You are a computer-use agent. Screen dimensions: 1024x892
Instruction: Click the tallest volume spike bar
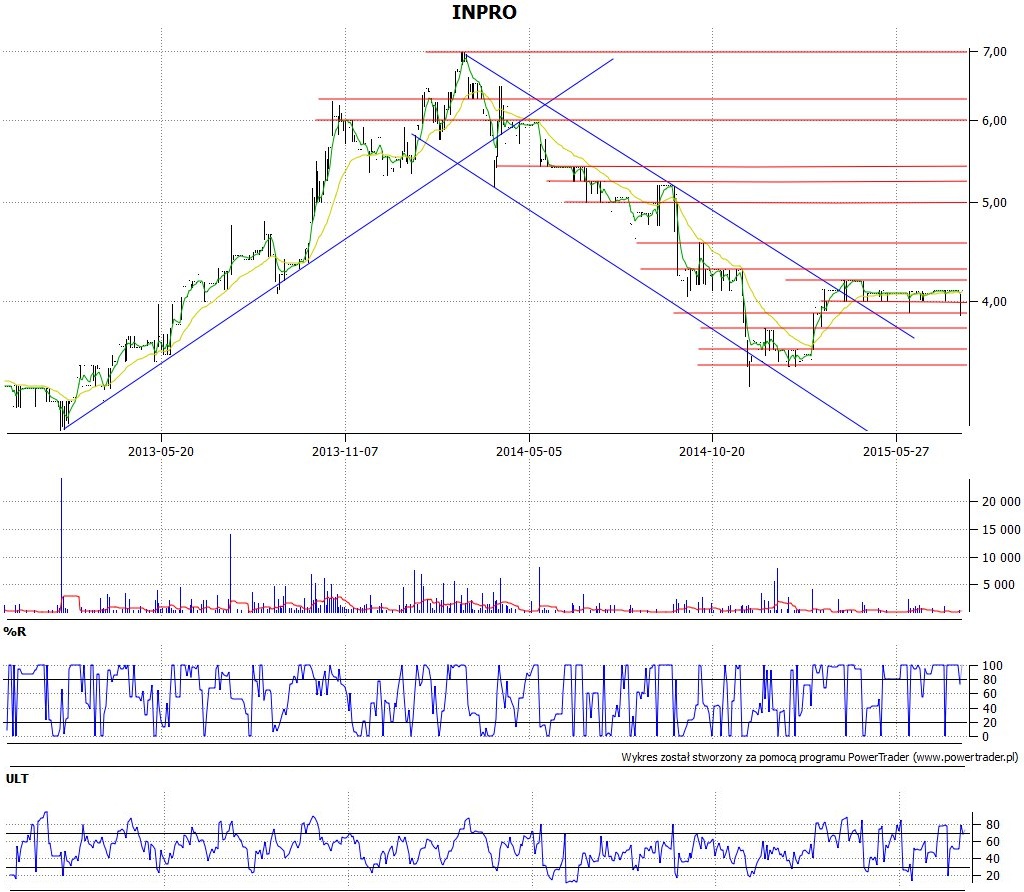click(x=61, y=545)
